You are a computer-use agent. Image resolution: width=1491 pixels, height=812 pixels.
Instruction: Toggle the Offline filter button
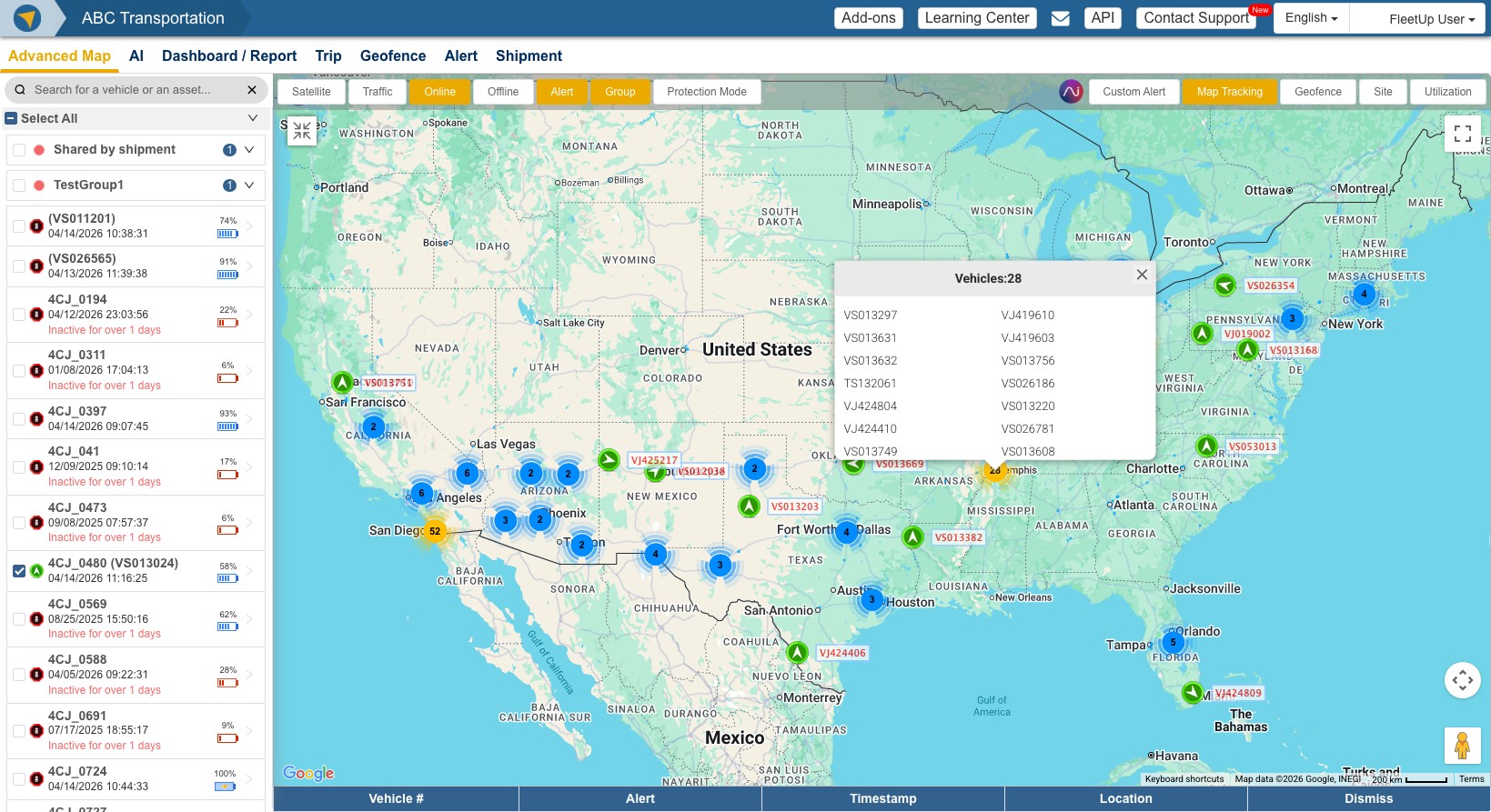click(503, 92)
